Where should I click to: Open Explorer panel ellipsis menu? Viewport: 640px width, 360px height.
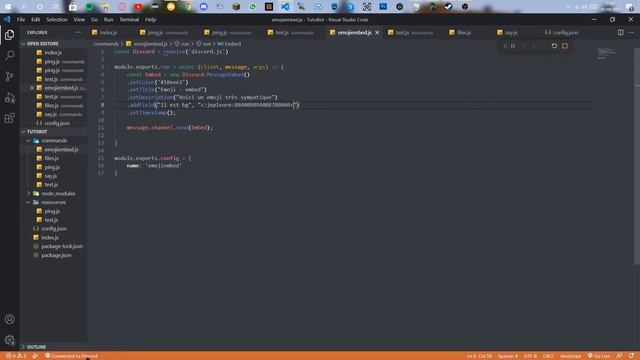pyautogui.click(x=78, y=32)
